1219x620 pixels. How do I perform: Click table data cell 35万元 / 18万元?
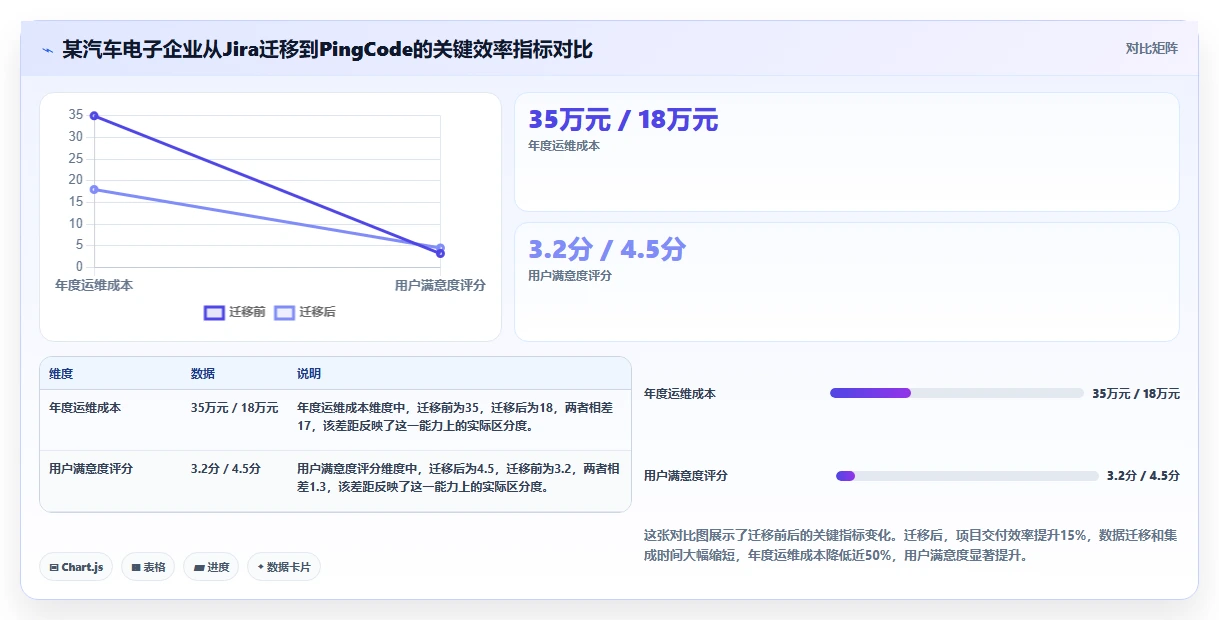235,408
